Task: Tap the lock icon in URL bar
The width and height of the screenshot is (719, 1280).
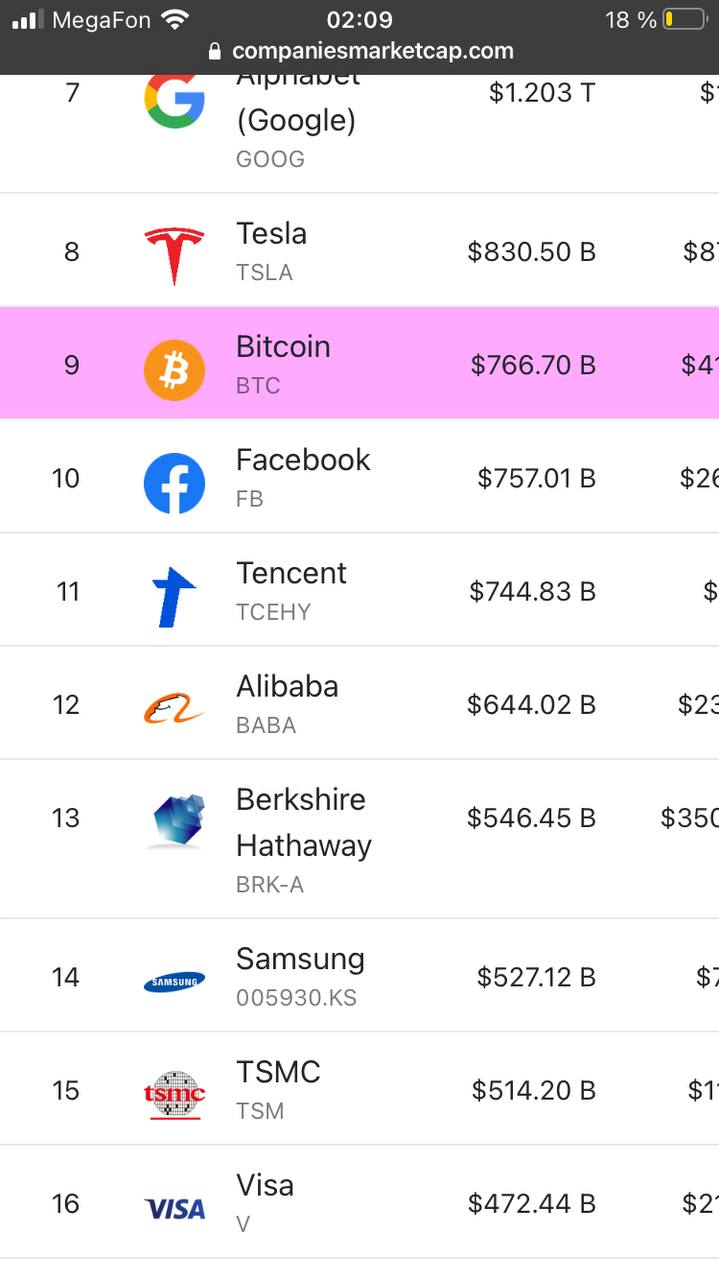Action: [215, 51]
